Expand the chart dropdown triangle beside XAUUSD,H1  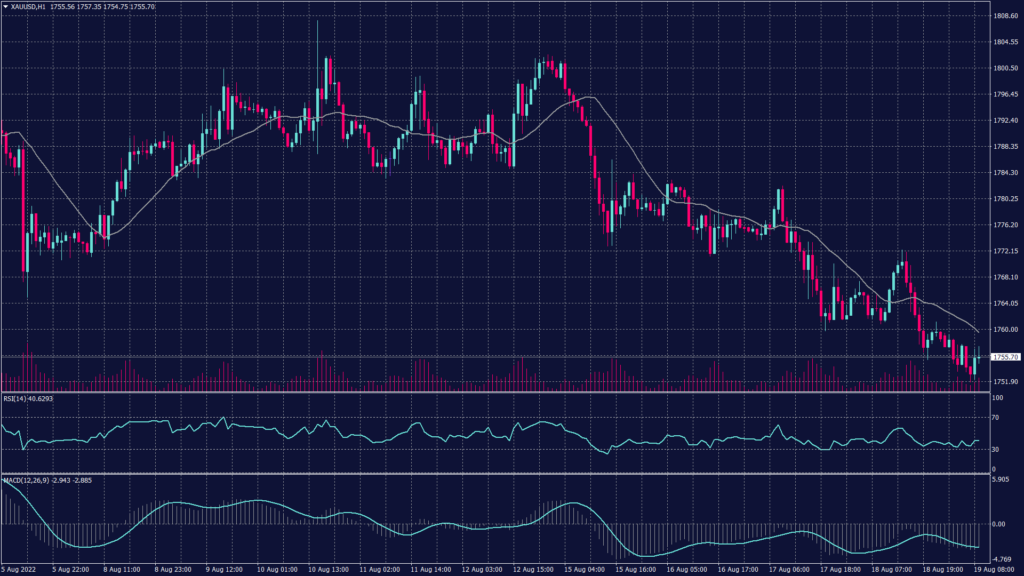point(8,5)
